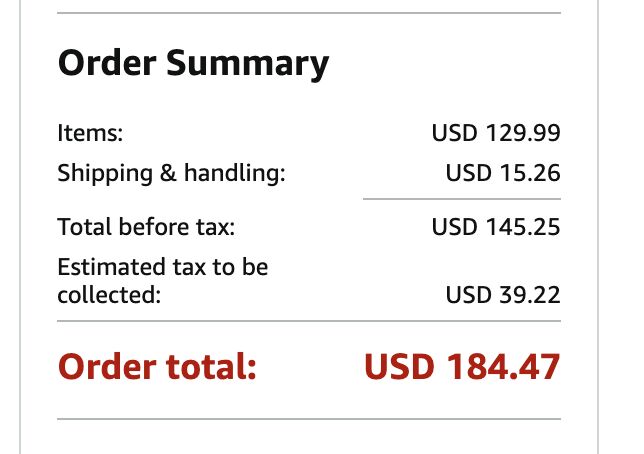Click the divider line below the Order total row
This screenshot has height=454, width=644.
pyautogui.click(x=309, y=418)
